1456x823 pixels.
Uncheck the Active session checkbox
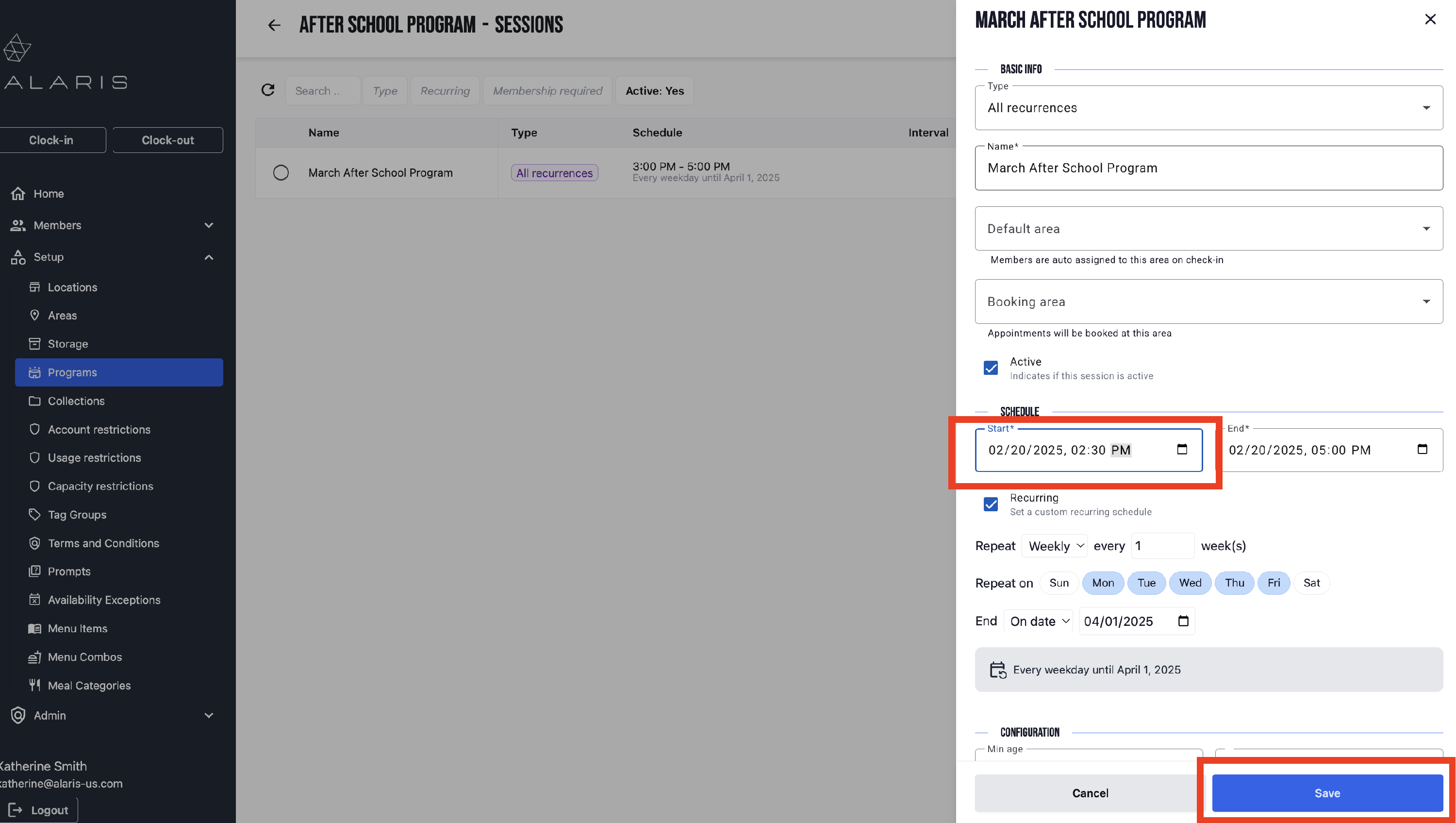pos(990,368)
